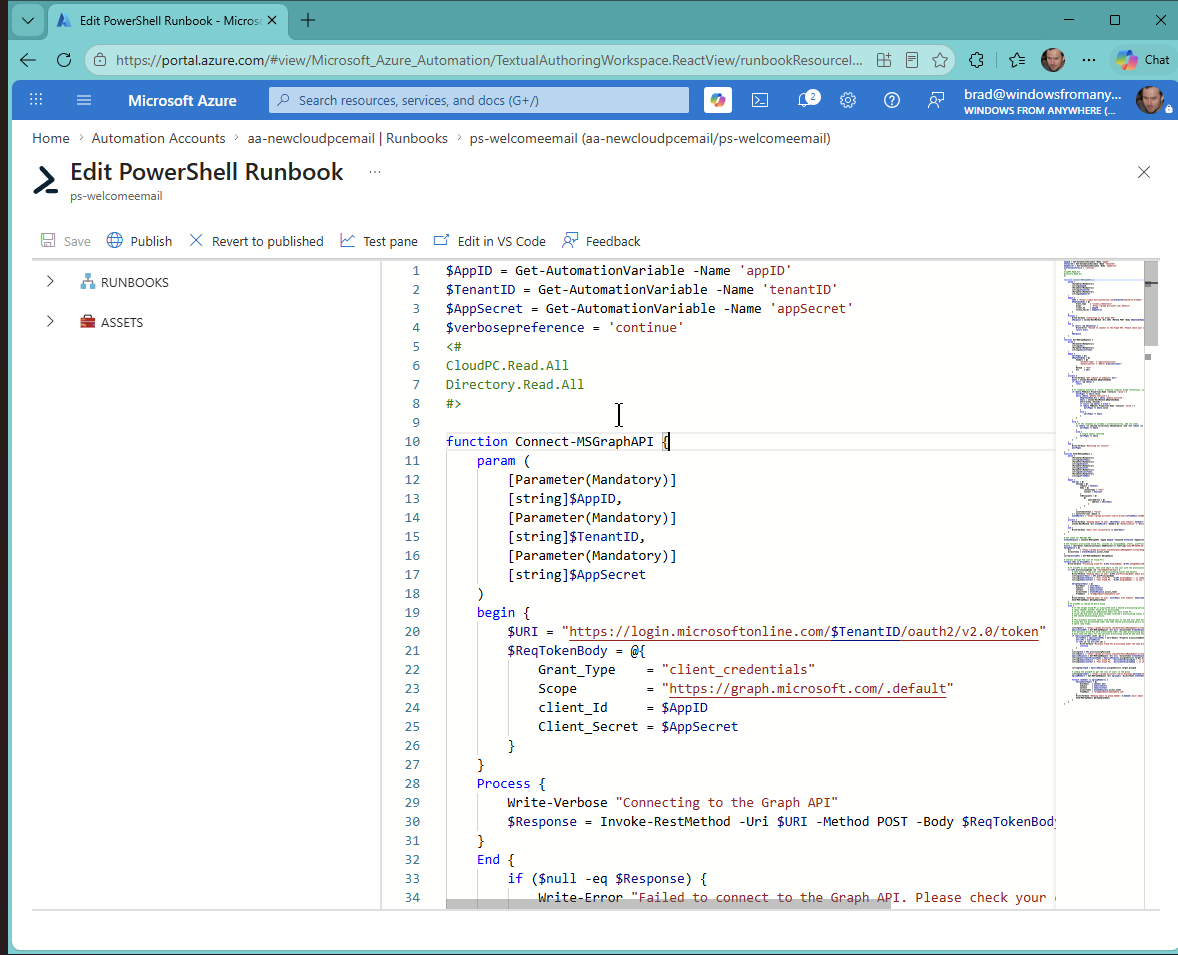Image resolution: width=1178 pixels, height=955 pixels.
Task: Open browser settings and more menu
Action: point(1089,60)
